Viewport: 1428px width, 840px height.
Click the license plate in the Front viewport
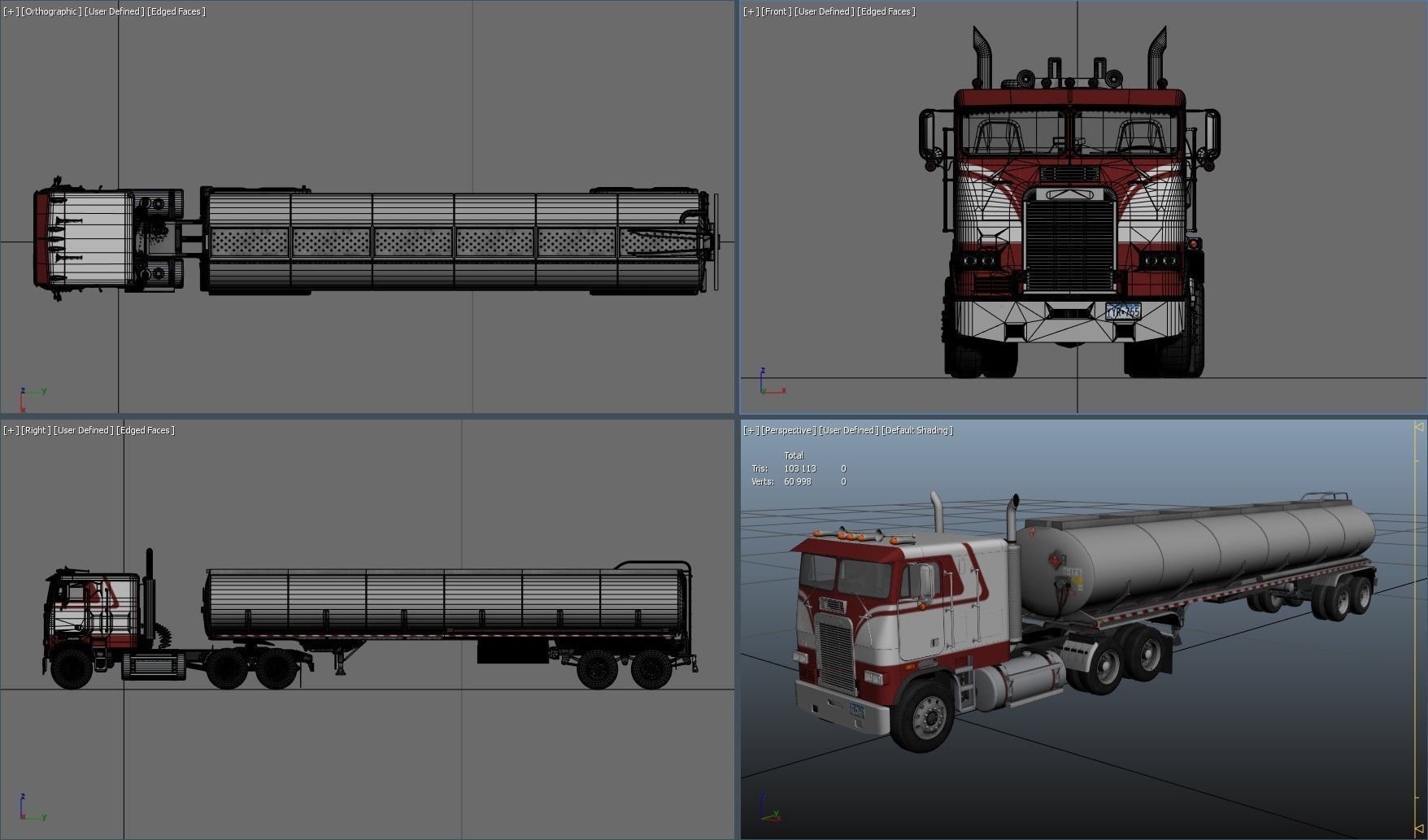click(1122, 311)
